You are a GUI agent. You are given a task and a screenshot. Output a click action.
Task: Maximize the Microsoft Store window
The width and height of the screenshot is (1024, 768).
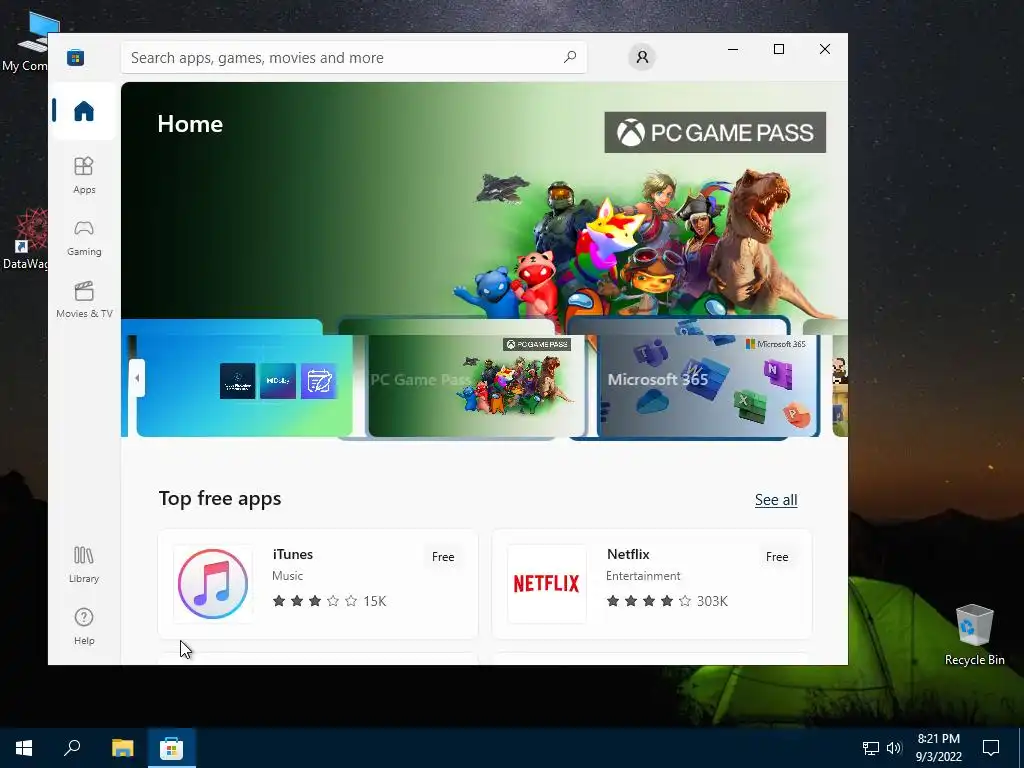[x=778, y=49]
